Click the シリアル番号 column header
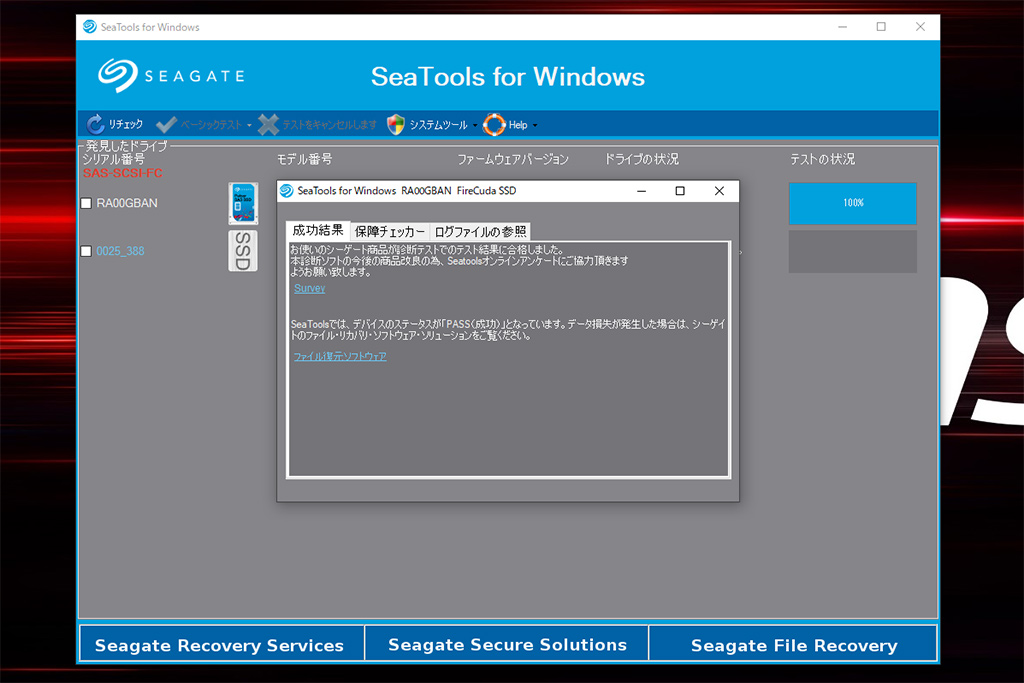 click(x=114, y=159)
